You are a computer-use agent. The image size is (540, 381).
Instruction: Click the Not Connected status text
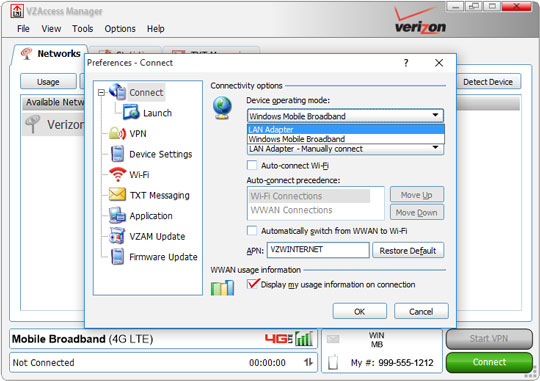coord(43,363)
